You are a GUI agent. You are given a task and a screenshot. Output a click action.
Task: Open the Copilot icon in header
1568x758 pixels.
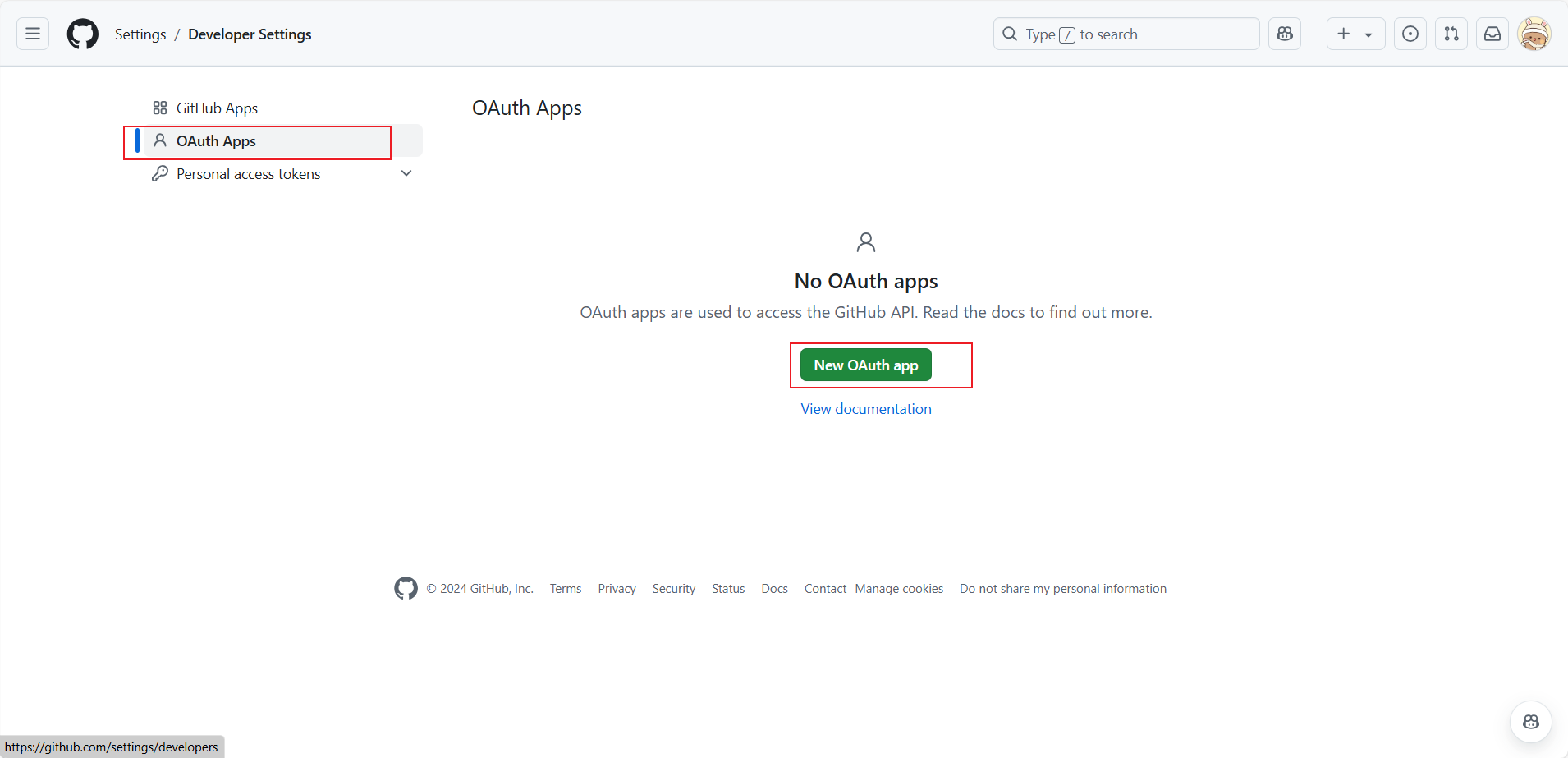click(x=1285, y=34)
